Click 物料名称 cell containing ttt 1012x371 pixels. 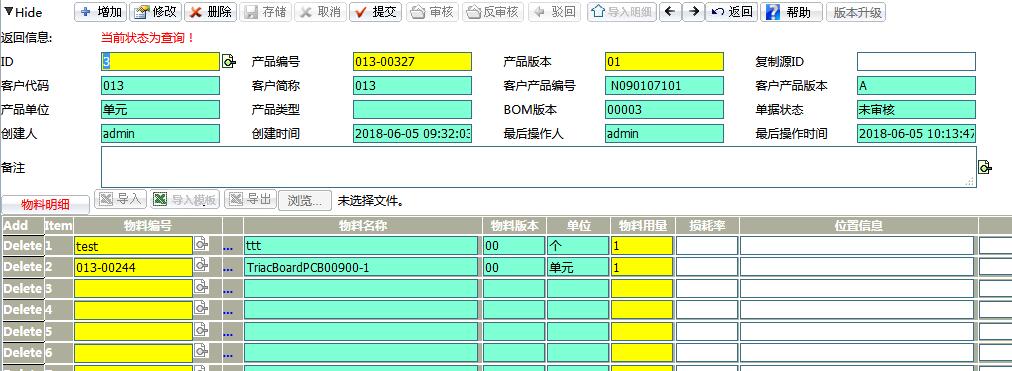(361, 246)
